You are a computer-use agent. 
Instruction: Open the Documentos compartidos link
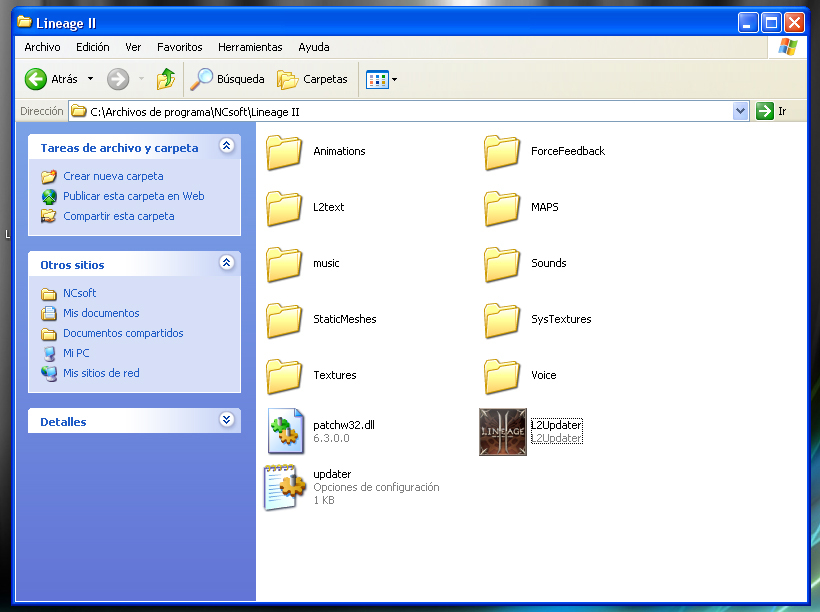click(123, 333)
